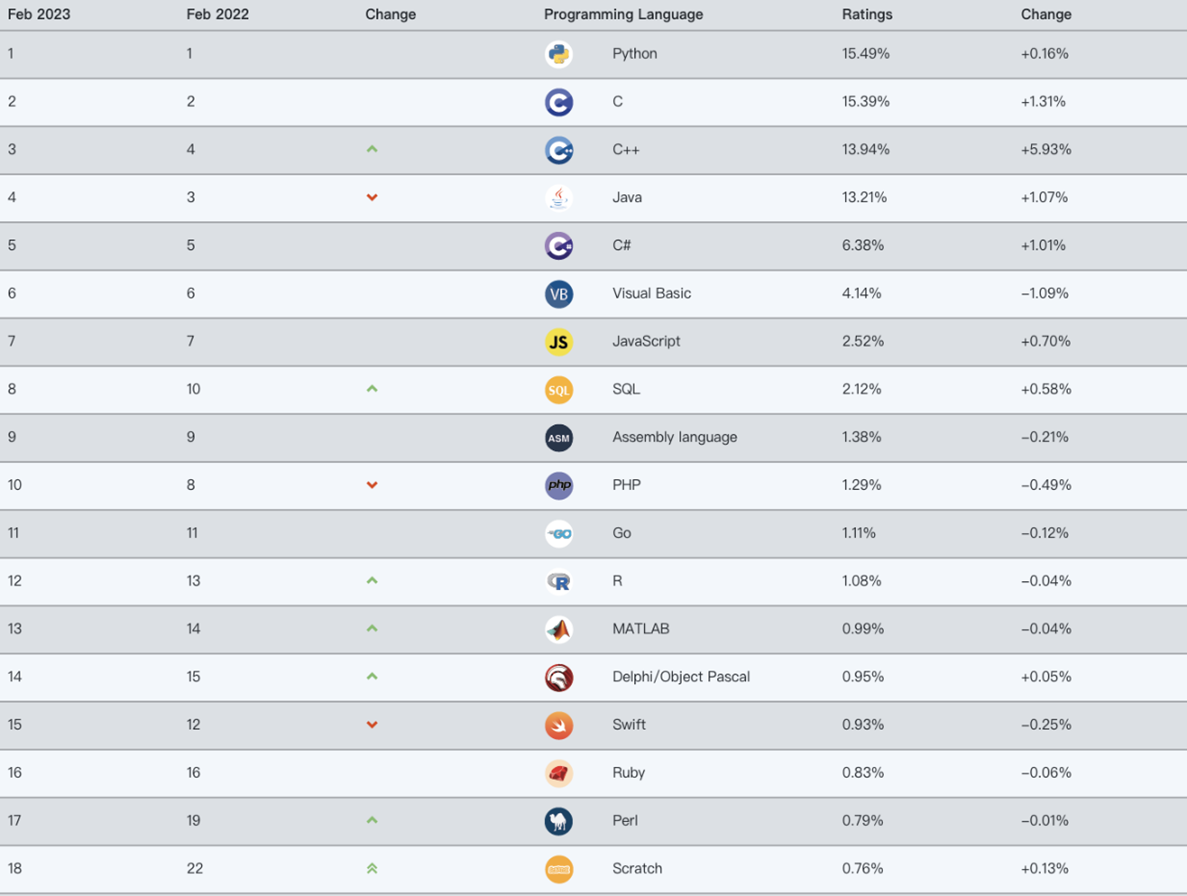Image resolution: width=1187 pixels, height=896 pixels.
Task: Click the green up arrow in SQL row
Action: point(372,389)
